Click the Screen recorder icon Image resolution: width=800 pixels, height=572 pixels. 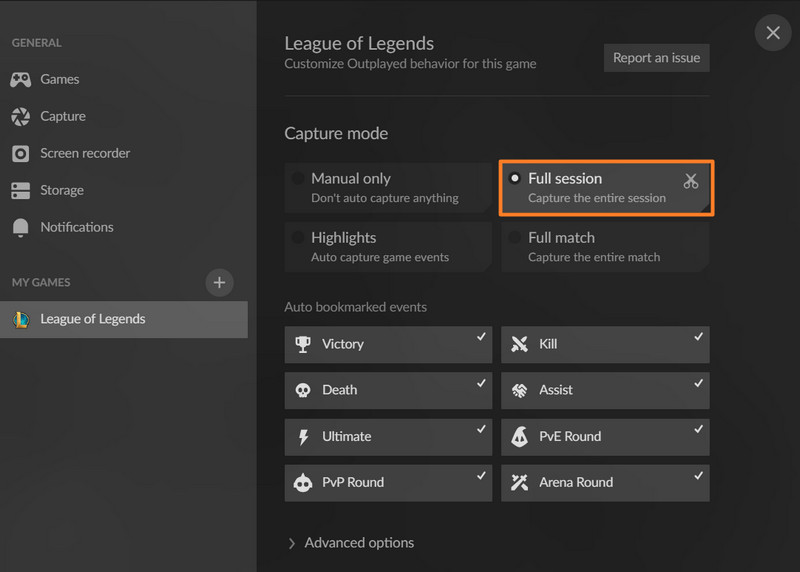[21, 154]
